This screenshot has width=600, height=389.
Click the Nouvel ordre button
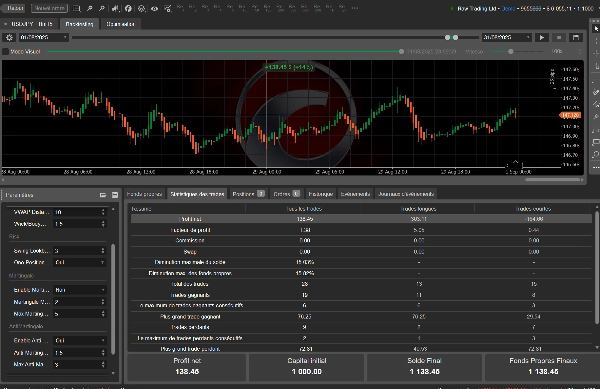pos(49,8)
